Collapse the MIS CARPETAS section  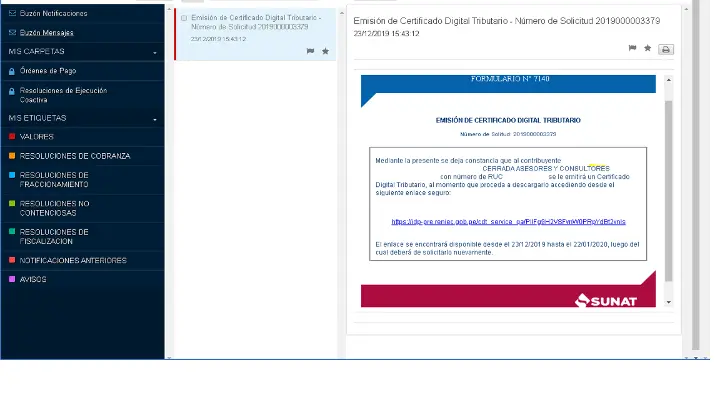pos(155,52)
